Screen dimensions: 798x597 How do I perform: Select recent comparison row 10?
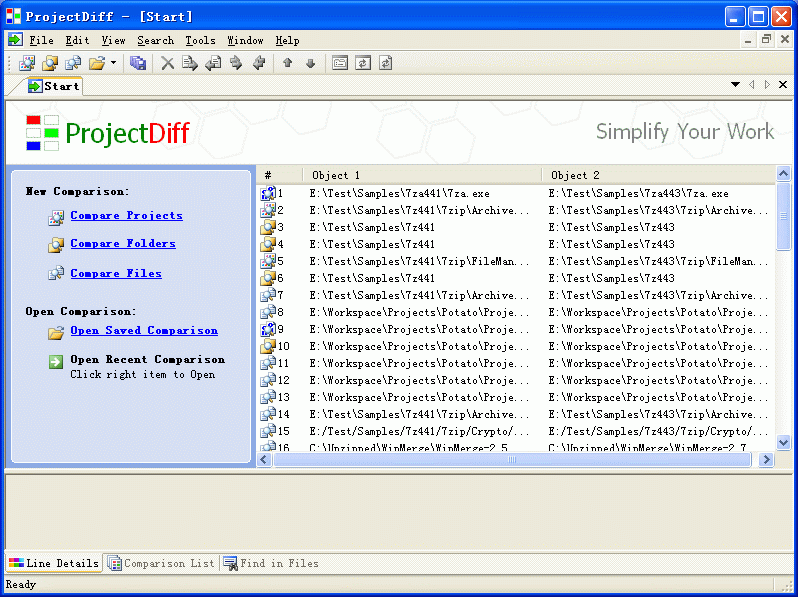click(x=517, y=346)
